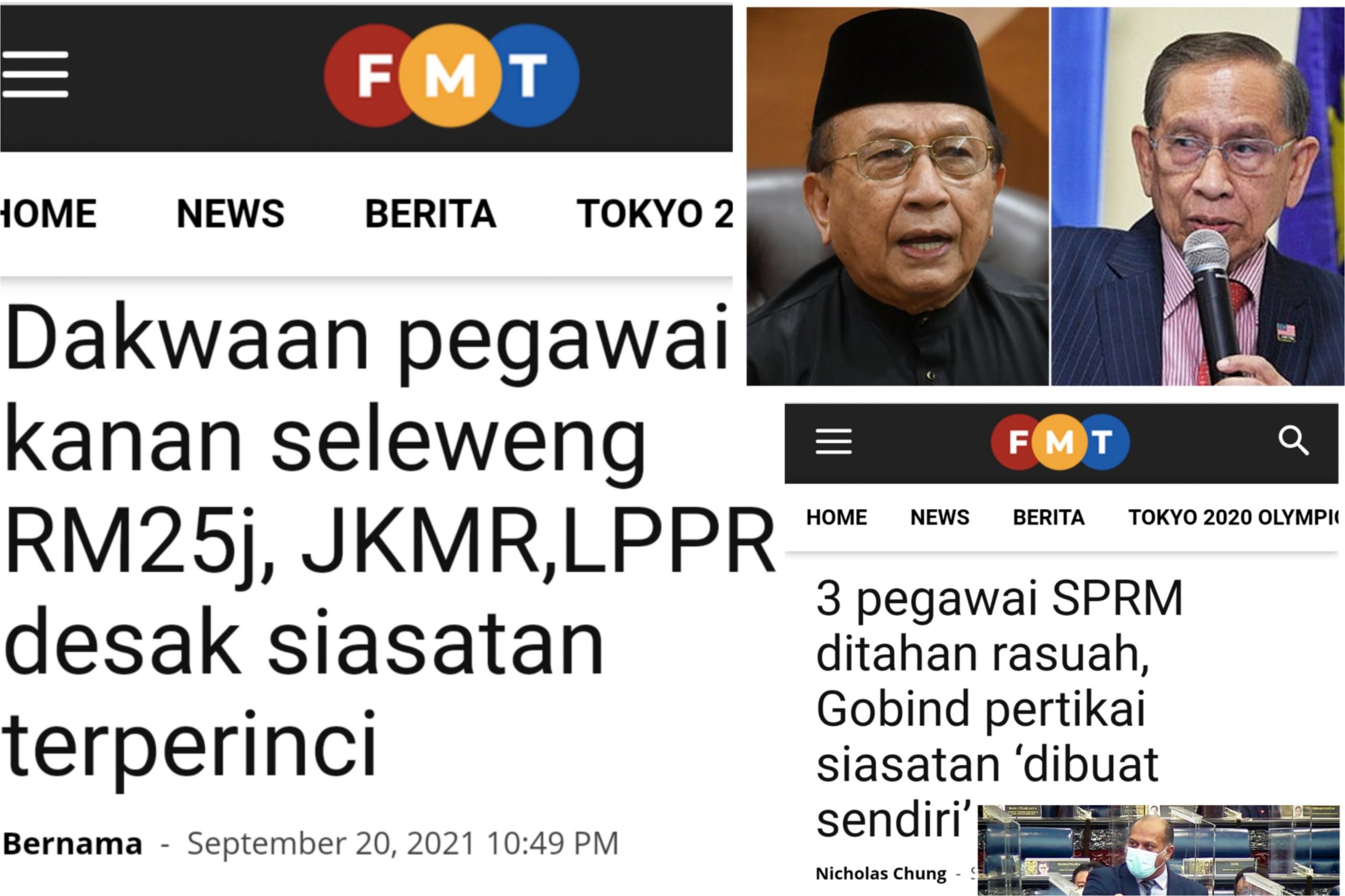Screen dimensions: 1345x896
Task: Open photo of man wearing black songkok
Action: coord(897,196)
